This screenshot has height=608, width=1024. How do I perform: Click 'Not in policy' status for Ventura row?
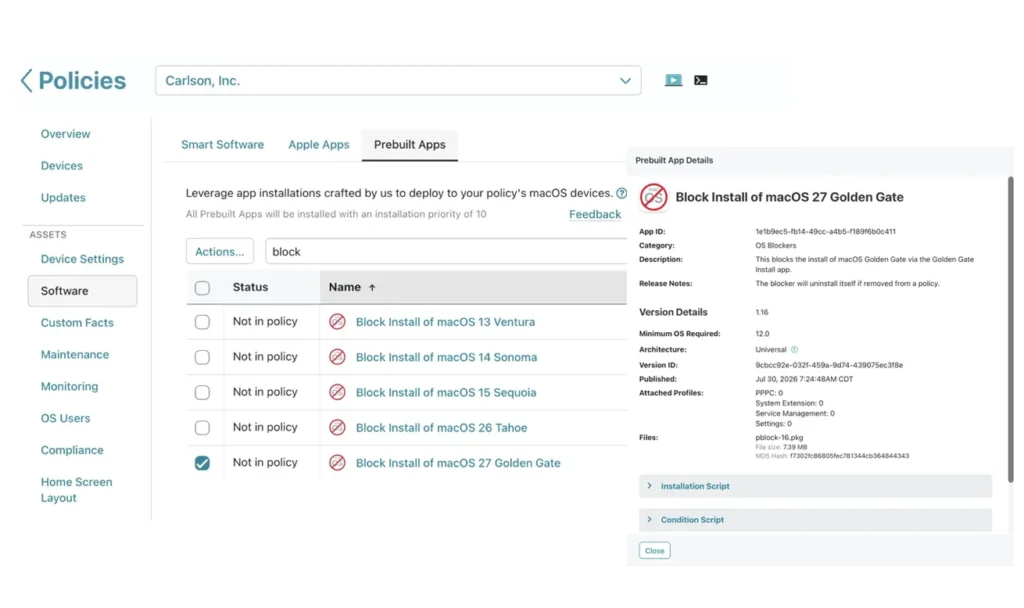pyautogui.click(x=265, y=321)
